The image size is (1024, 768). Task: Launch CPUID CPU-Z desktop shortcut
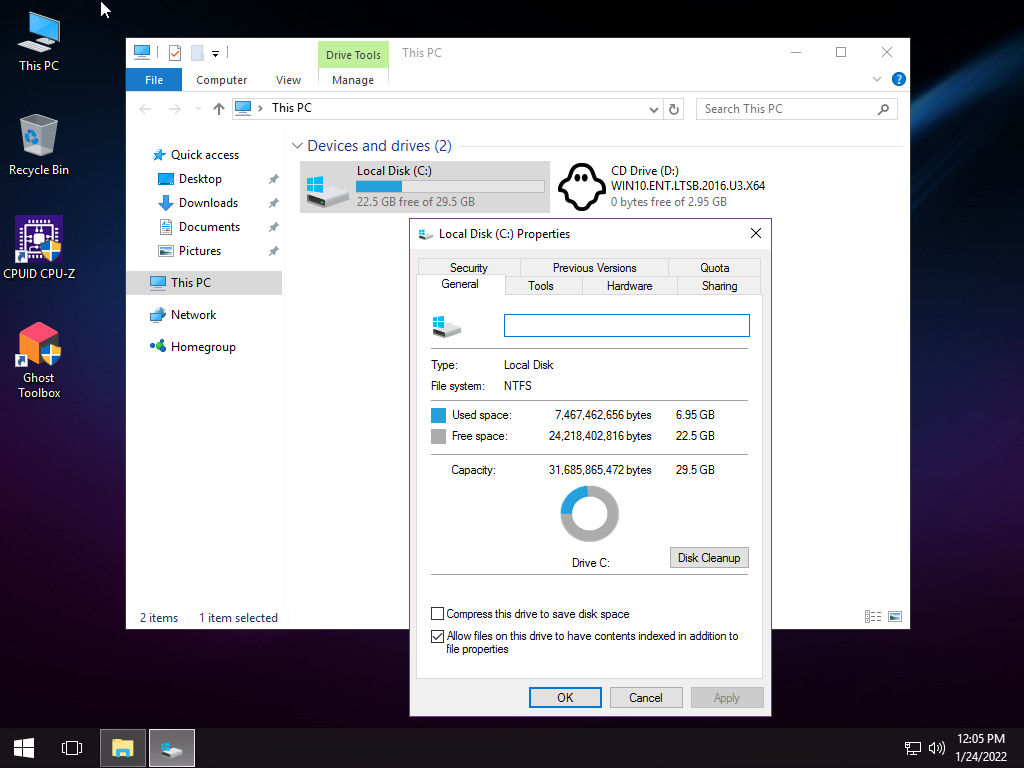(39, 248)
